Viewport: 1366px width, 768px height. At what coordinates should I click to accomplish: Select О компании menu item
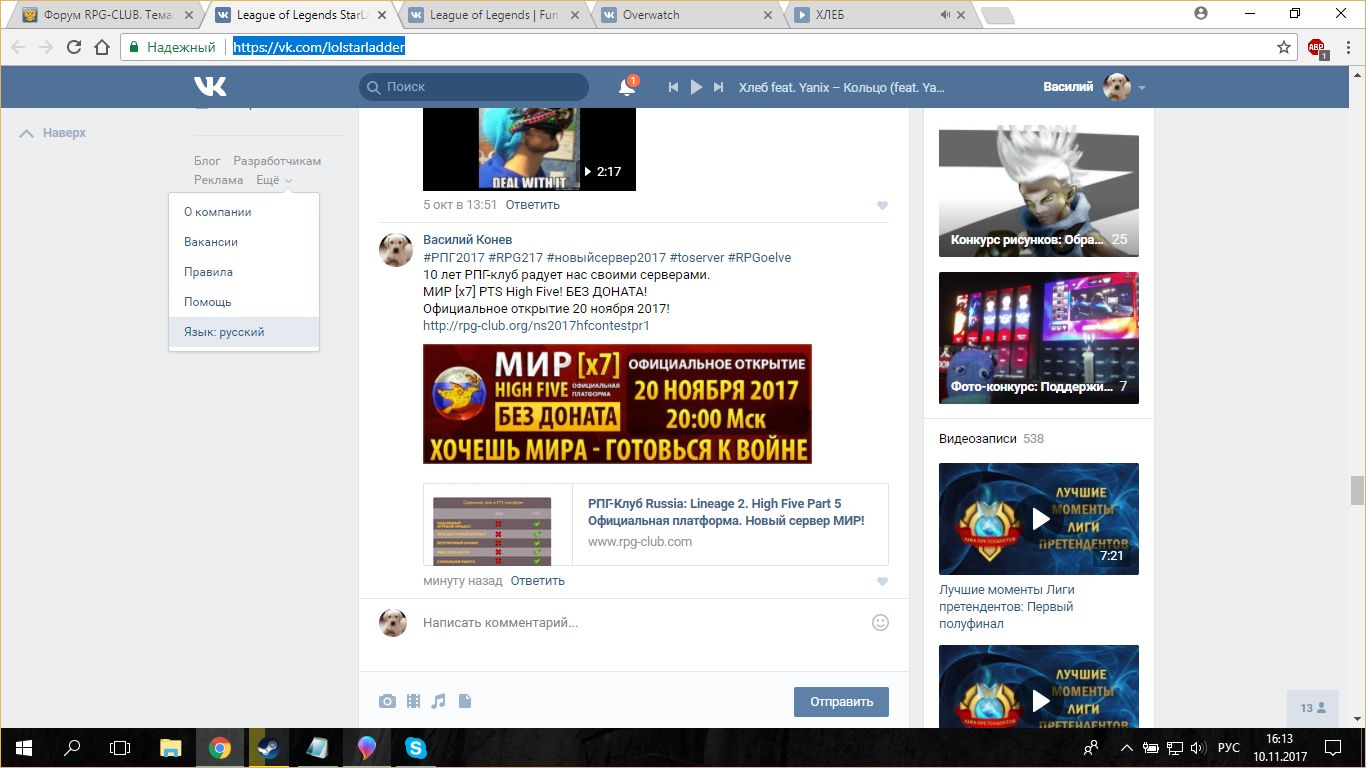(244, 212)
